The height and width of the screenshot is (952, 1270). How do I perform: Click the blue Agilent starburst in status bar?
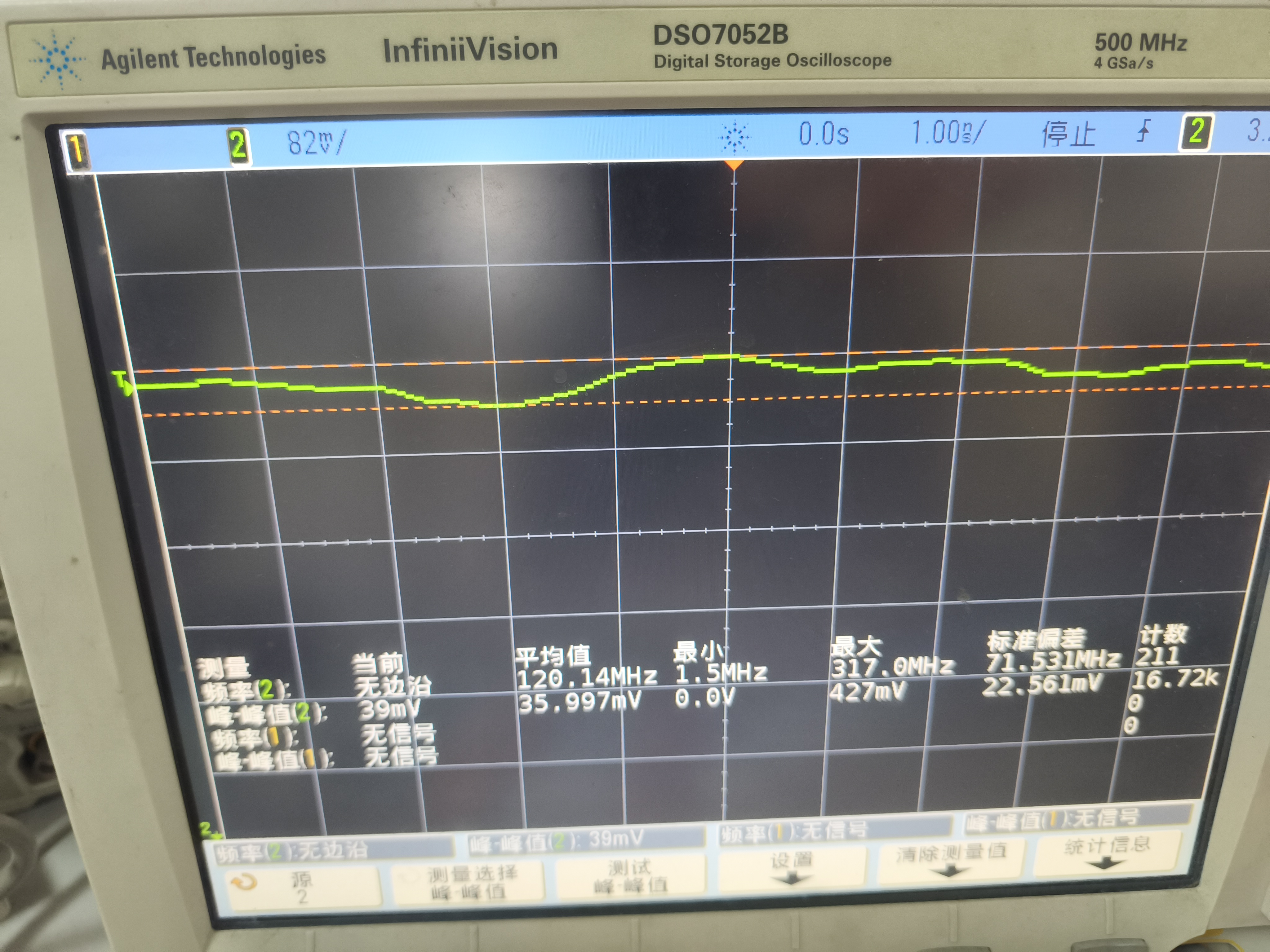point(735,137)
